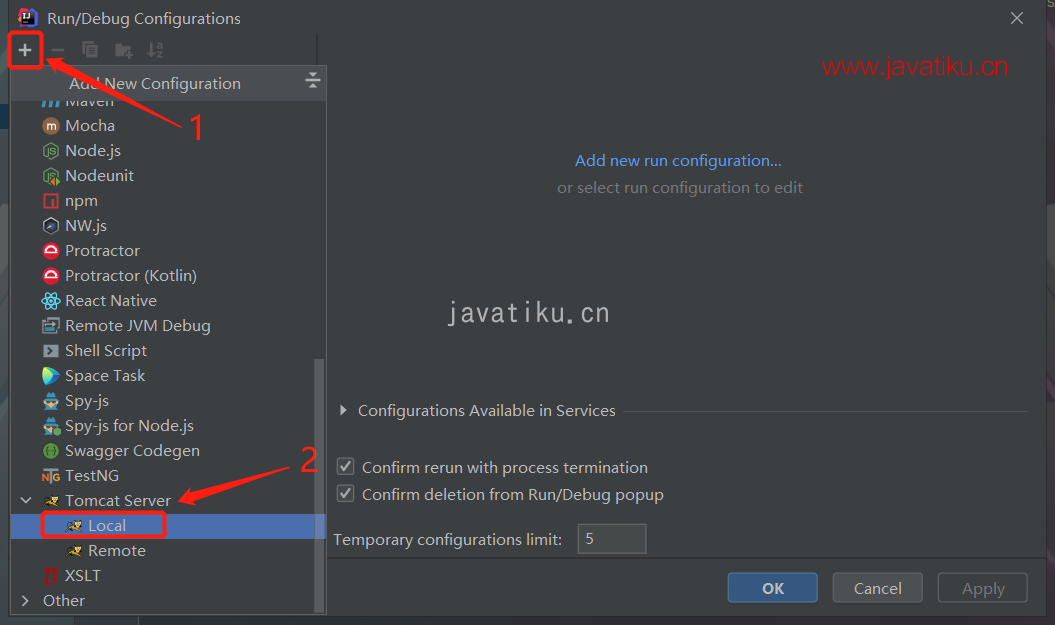Click the Remote JVM Debug icon
The width and height of the screenshot is (1055, 625).
(x=51, y=326)
